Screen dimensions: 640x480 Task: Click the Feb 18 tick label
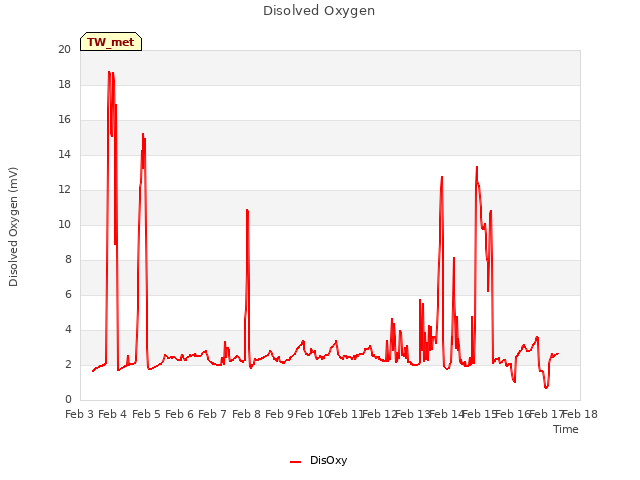[580, 414]
